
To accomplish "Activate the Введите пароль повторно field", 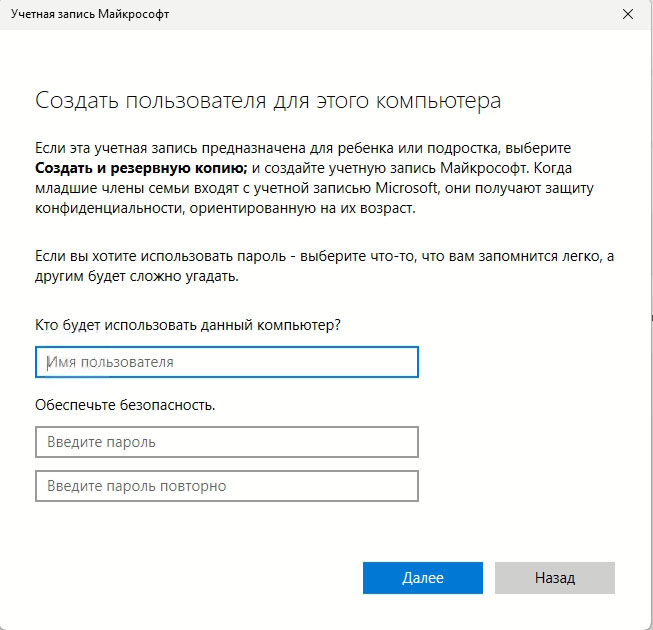I will 227,486.
